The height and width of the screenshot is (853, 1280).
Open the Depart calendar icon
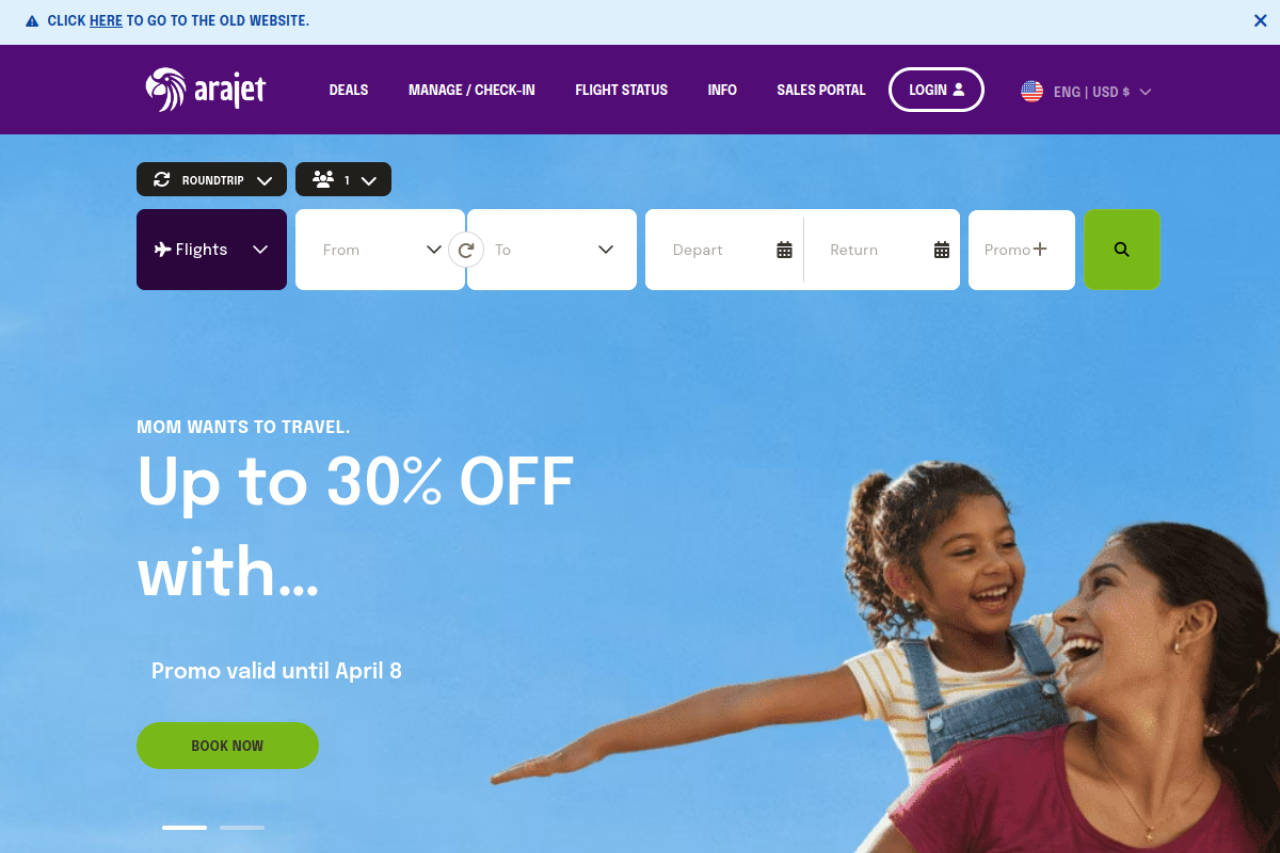[785, 250]
